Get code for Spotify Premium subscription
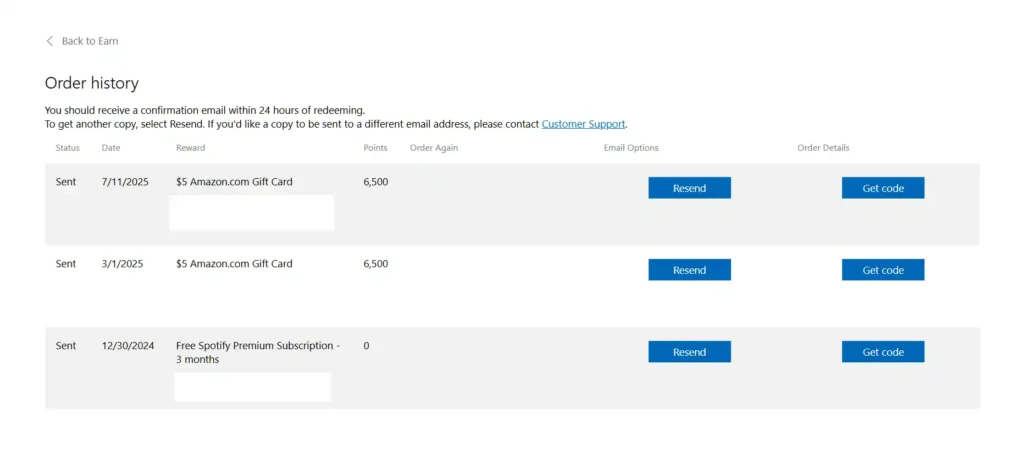 [883, 352]
